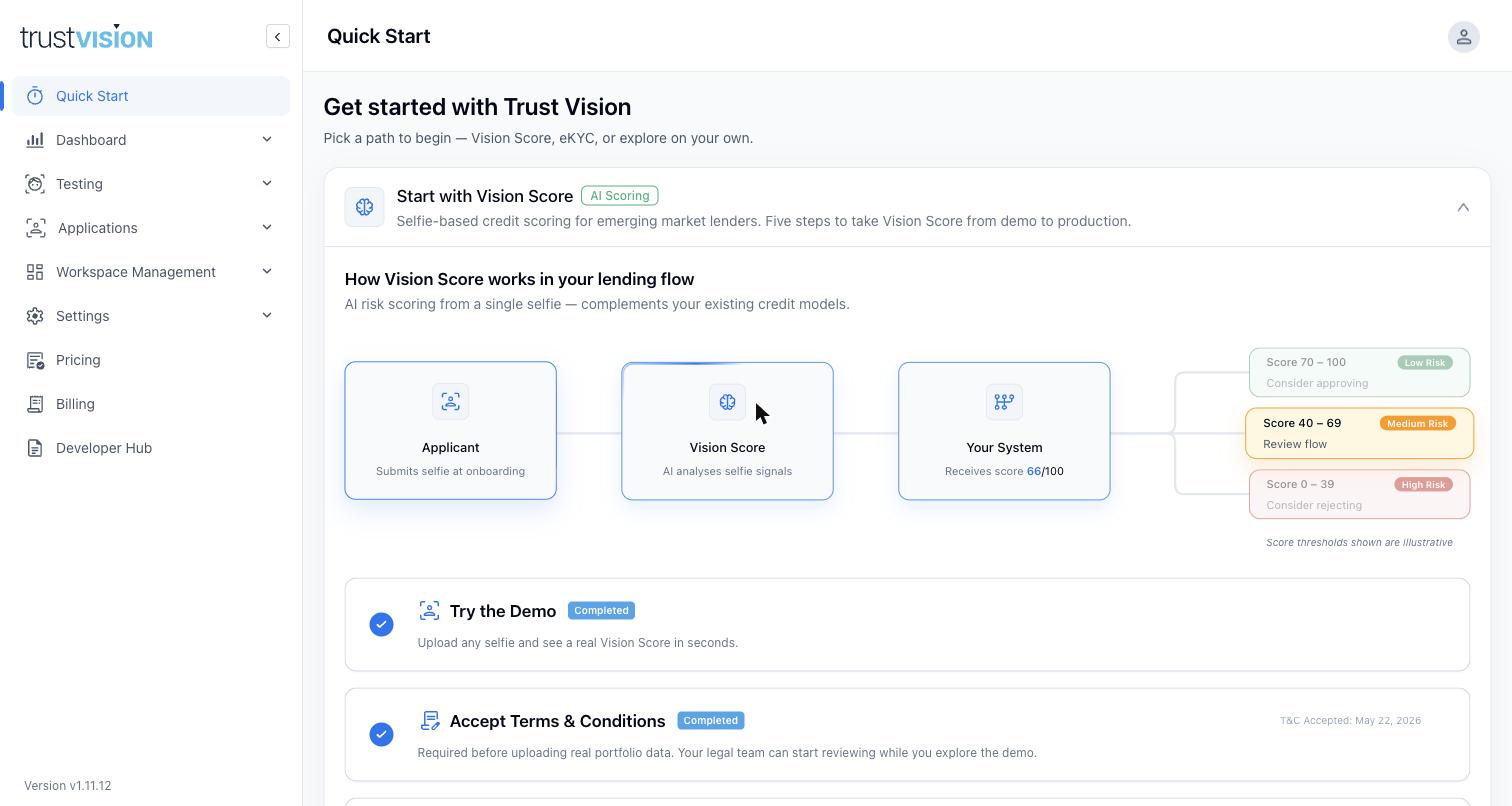Open the Pricing page
Viewport: 1512px width, 806px height.
click(x=151, y=360)
